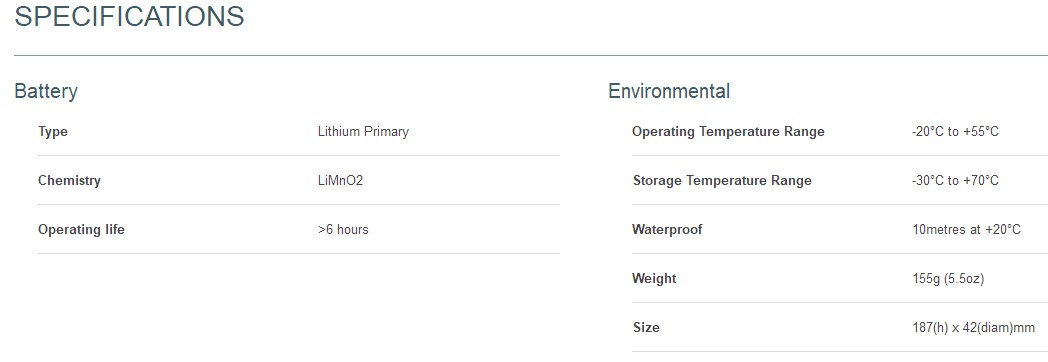Click the Chemistry label
This screenshot has width=1048, height=362.
70,180
